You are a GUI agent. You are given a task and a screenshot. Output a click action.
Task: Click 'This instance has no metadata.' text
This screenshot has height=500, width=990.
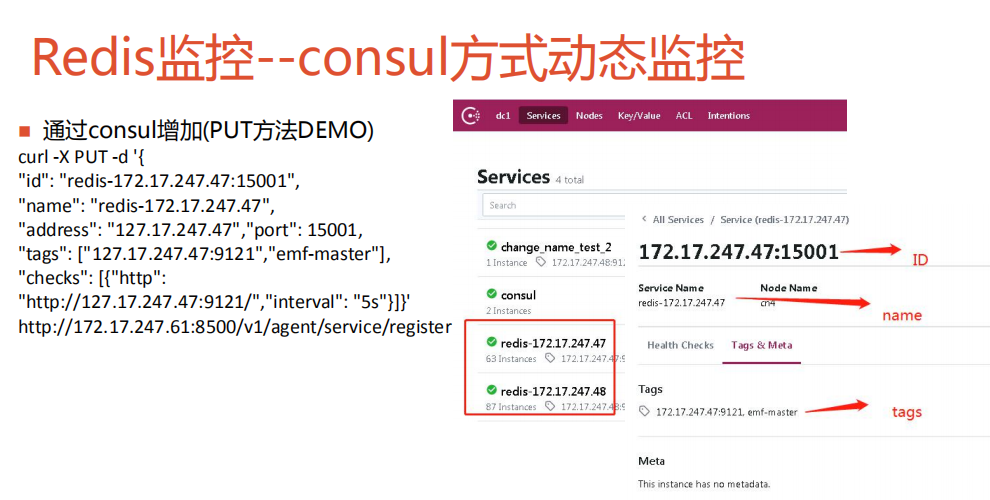(704, 484)
